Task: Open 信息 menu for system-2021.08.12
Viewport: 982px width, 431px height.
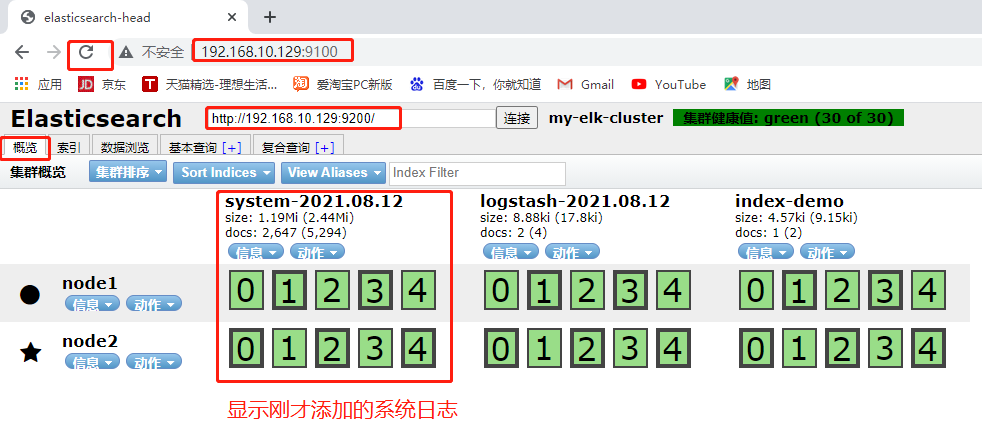Action: (x=256, y=252)
